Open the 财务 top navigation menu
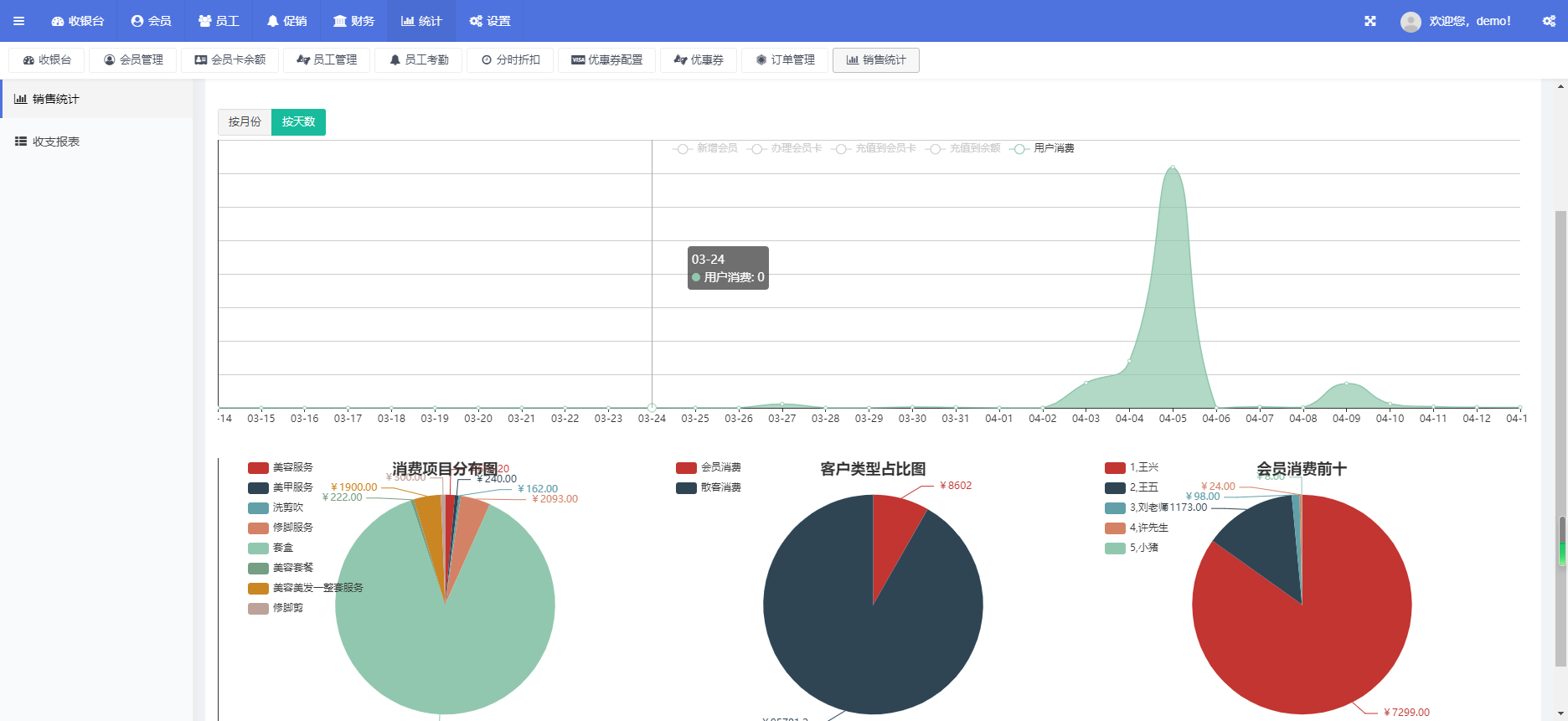 (353, 21)
